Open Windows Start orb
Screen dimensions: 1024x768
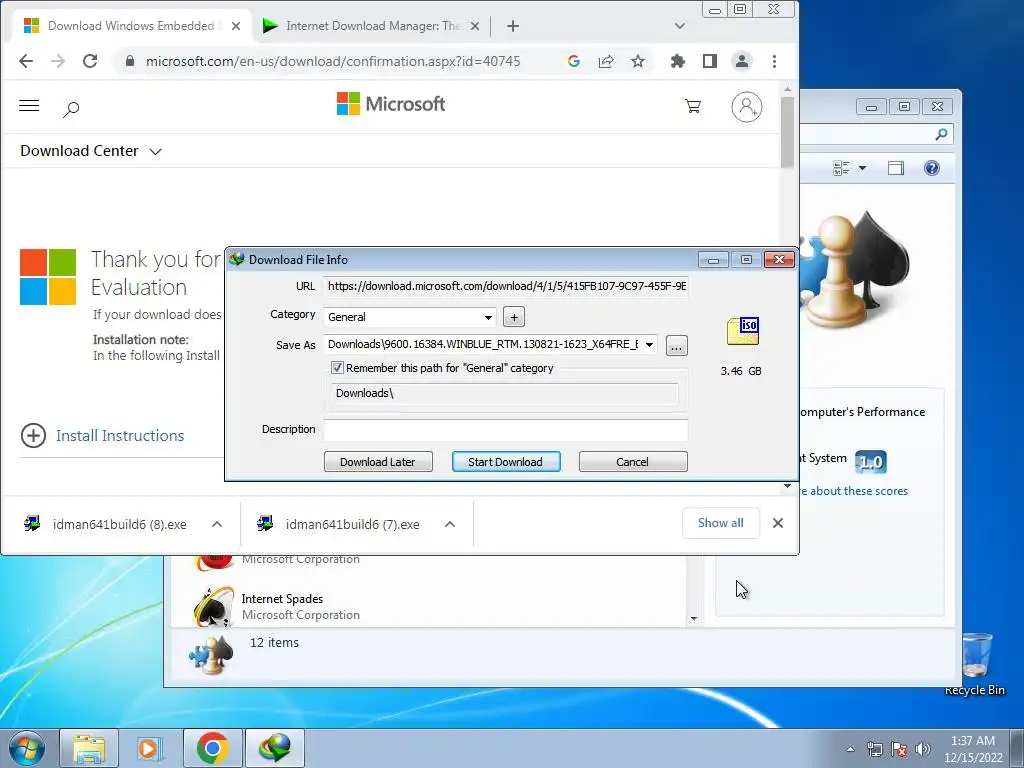[x=27, y=748]
